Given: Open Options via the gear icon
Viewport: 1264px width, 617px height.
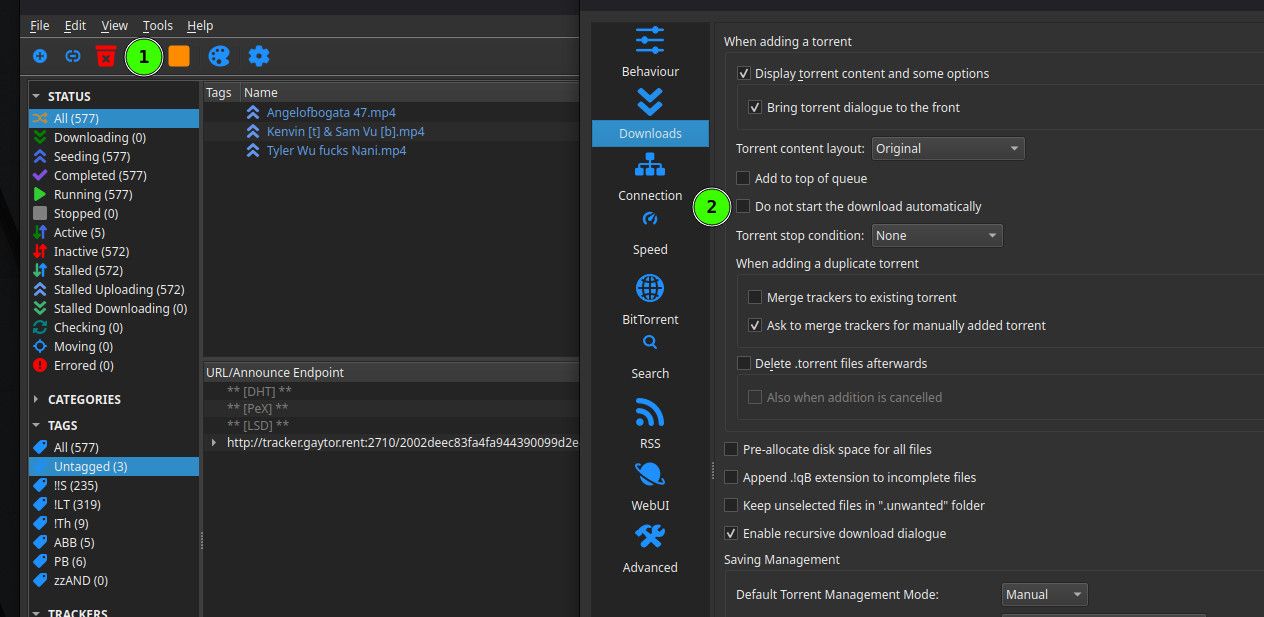Looking at the screenshot, I should [x=259, y=57].
